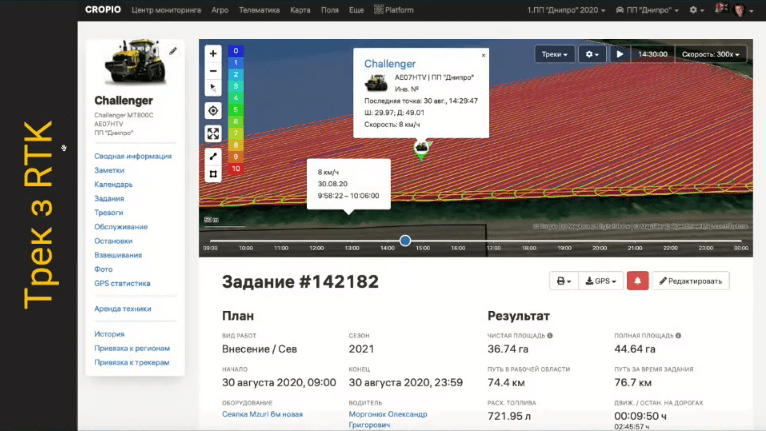
Task: Select speed legend color 0 blue
Action: (235, 51)
